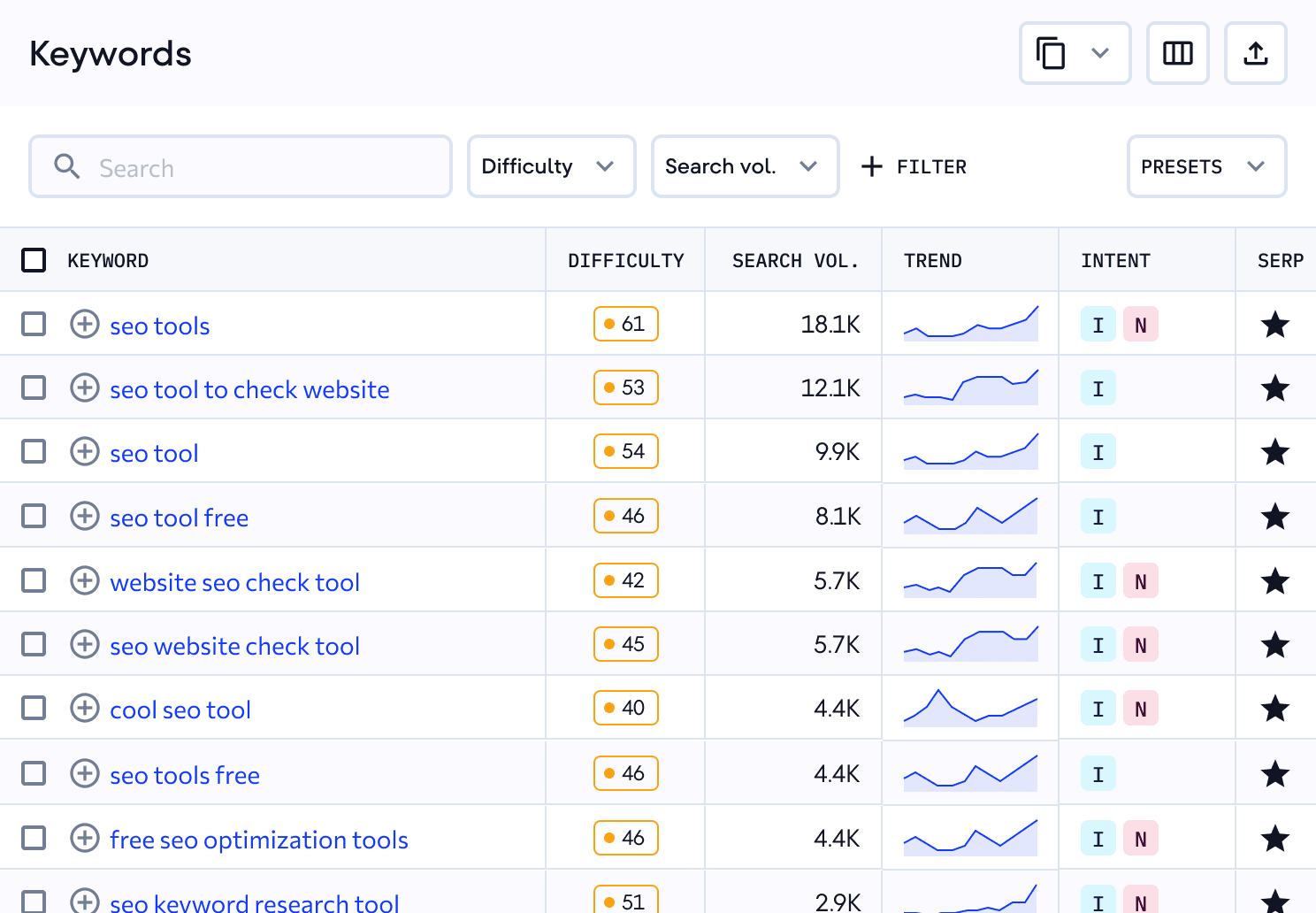Check the box for 'seo tool to check website'

click(x=34, y=387)
